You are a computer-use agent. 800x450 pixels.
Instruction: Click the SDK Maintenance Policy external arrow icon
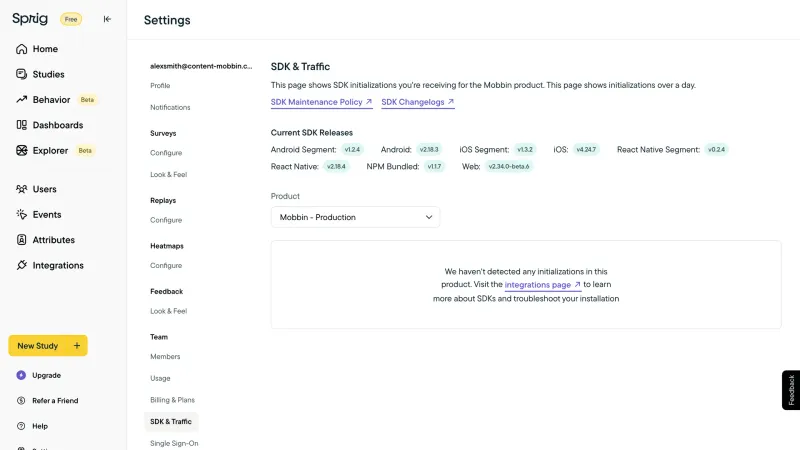(x=368, y=102)
